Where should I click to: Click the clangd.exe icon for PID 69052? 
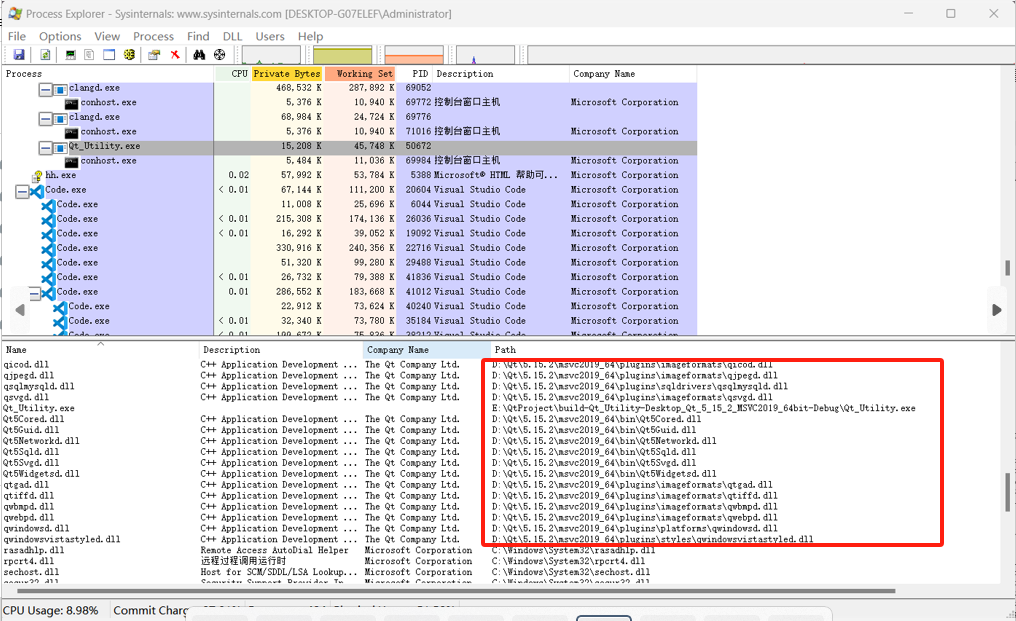[60, 89]
